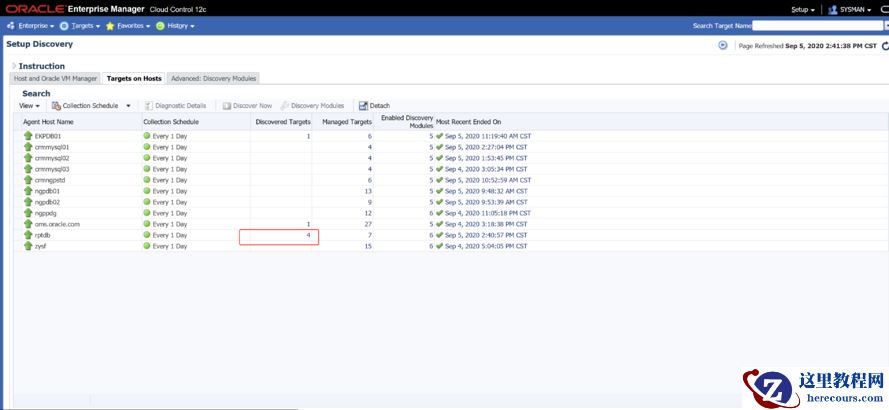
Task: Click the green arrow icon for oms.oracle.com
Action: (x=28, y=224)
